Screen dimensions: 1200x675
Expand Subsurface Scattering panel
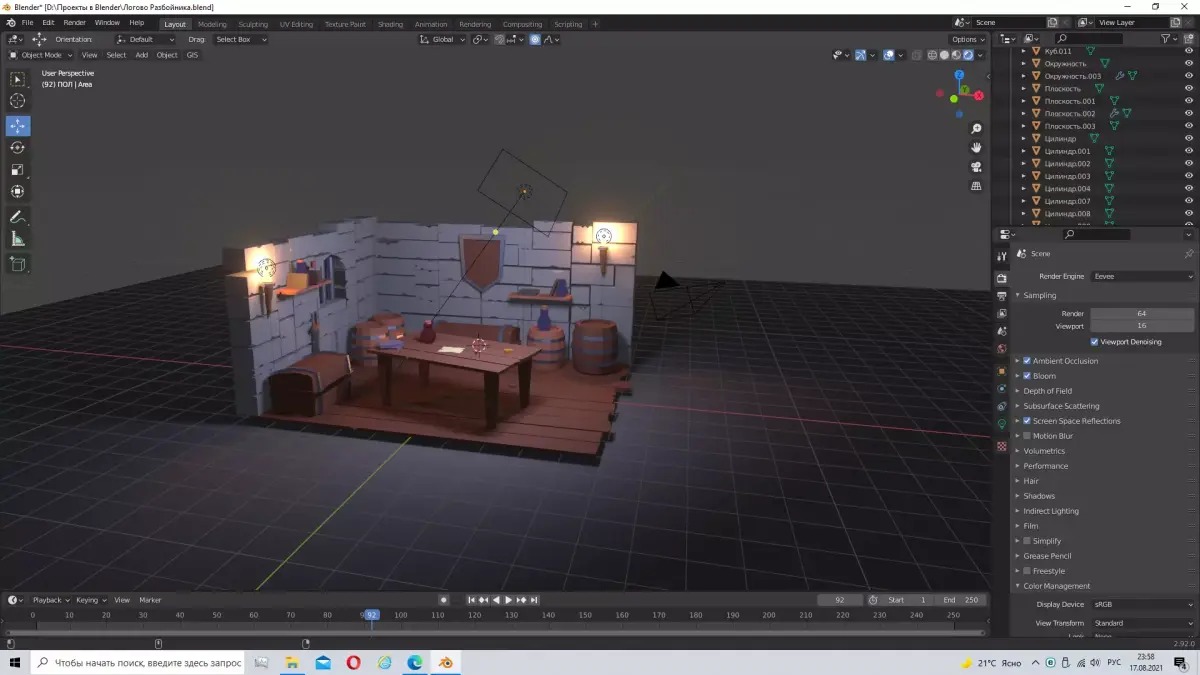(1061, 406)
